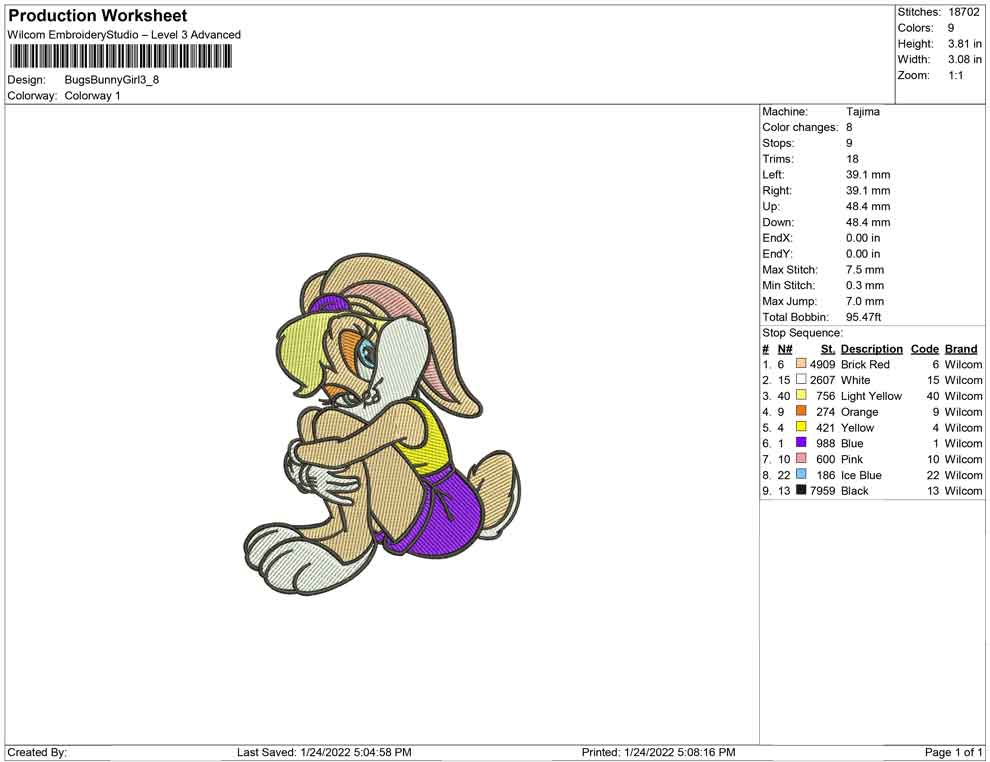Screen dimensions: 990x762
Task: Click the Zoom value '1:1'
Action: (956, 75)
